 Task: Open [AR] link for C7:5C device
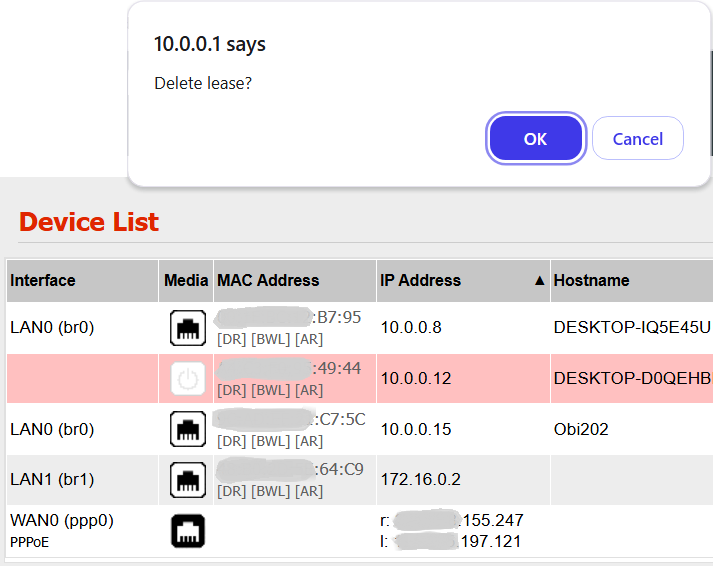click(x=309, y=441)
